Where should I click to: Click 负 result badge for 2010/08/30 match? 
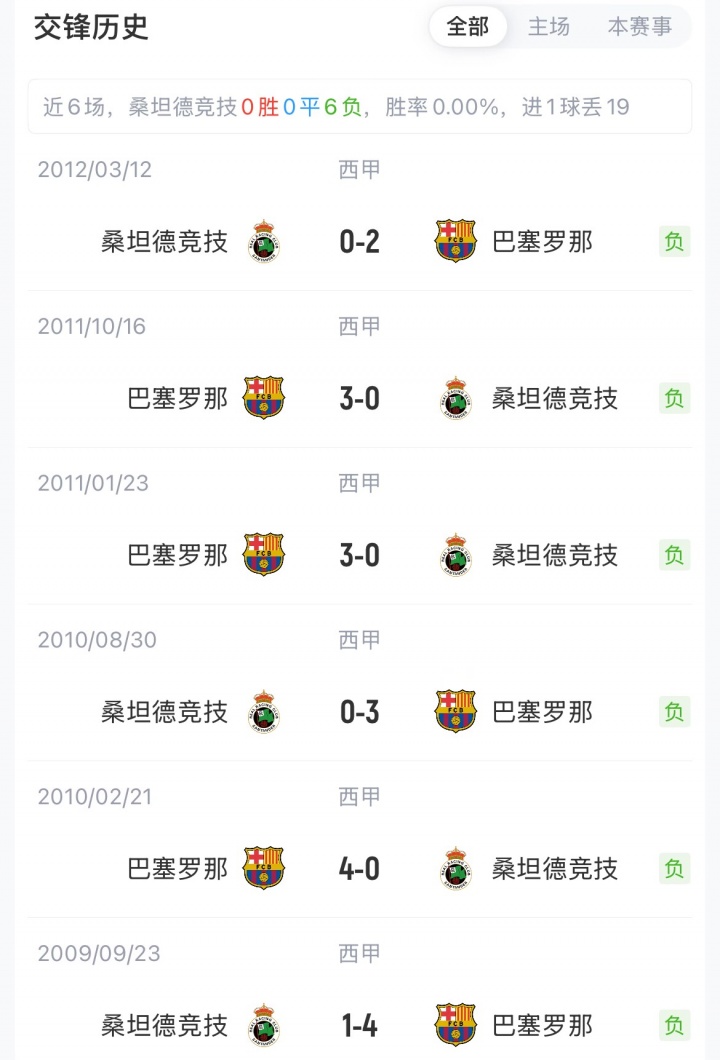675,711
